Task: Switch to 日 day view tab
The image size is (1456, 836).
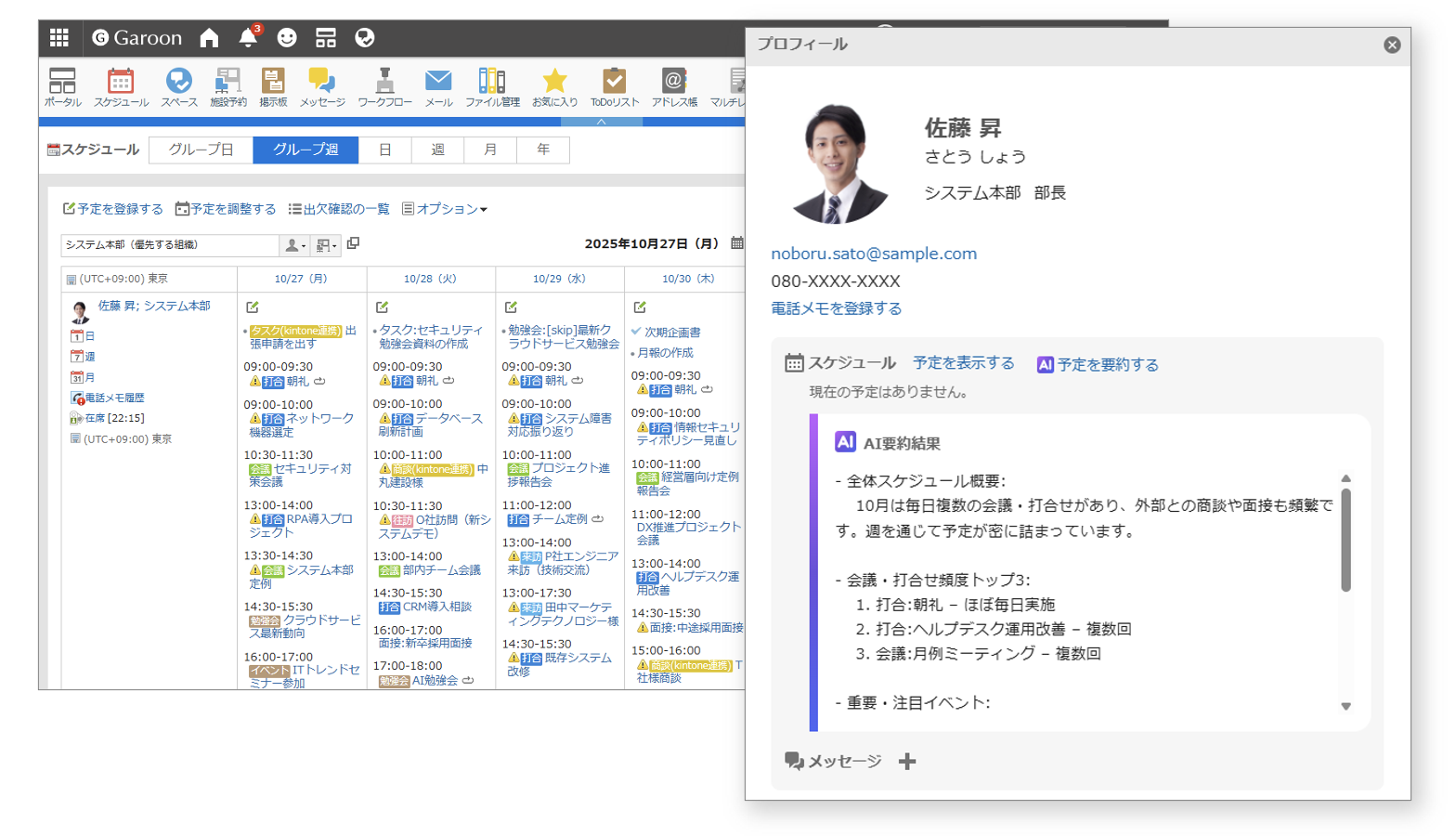Action: [x=384, y=150]
